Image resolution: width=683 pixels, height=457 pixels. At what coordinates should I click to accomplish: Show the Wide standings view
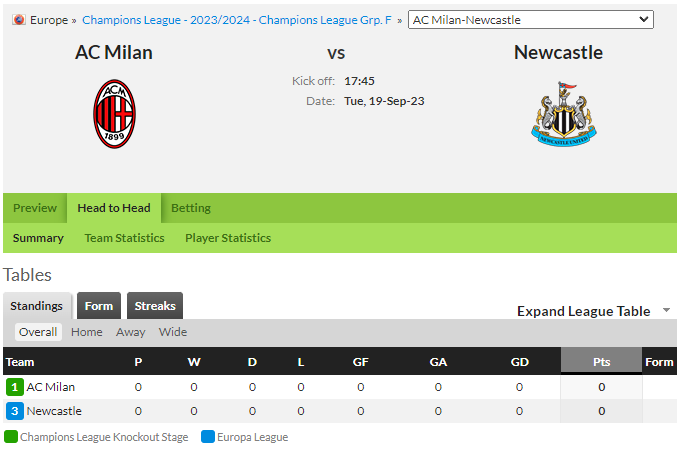[x=173, y=332]
